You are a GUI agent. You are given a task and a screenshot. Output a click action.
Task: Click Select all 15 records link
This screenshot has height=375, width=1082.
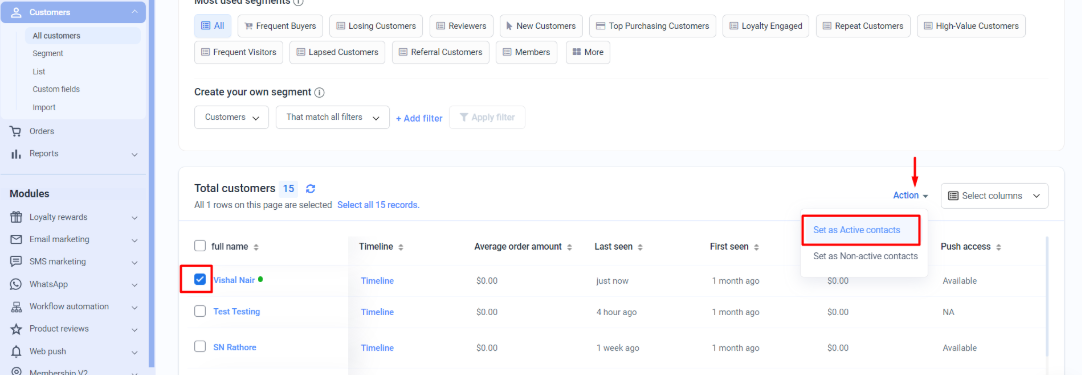click(378, 205)
